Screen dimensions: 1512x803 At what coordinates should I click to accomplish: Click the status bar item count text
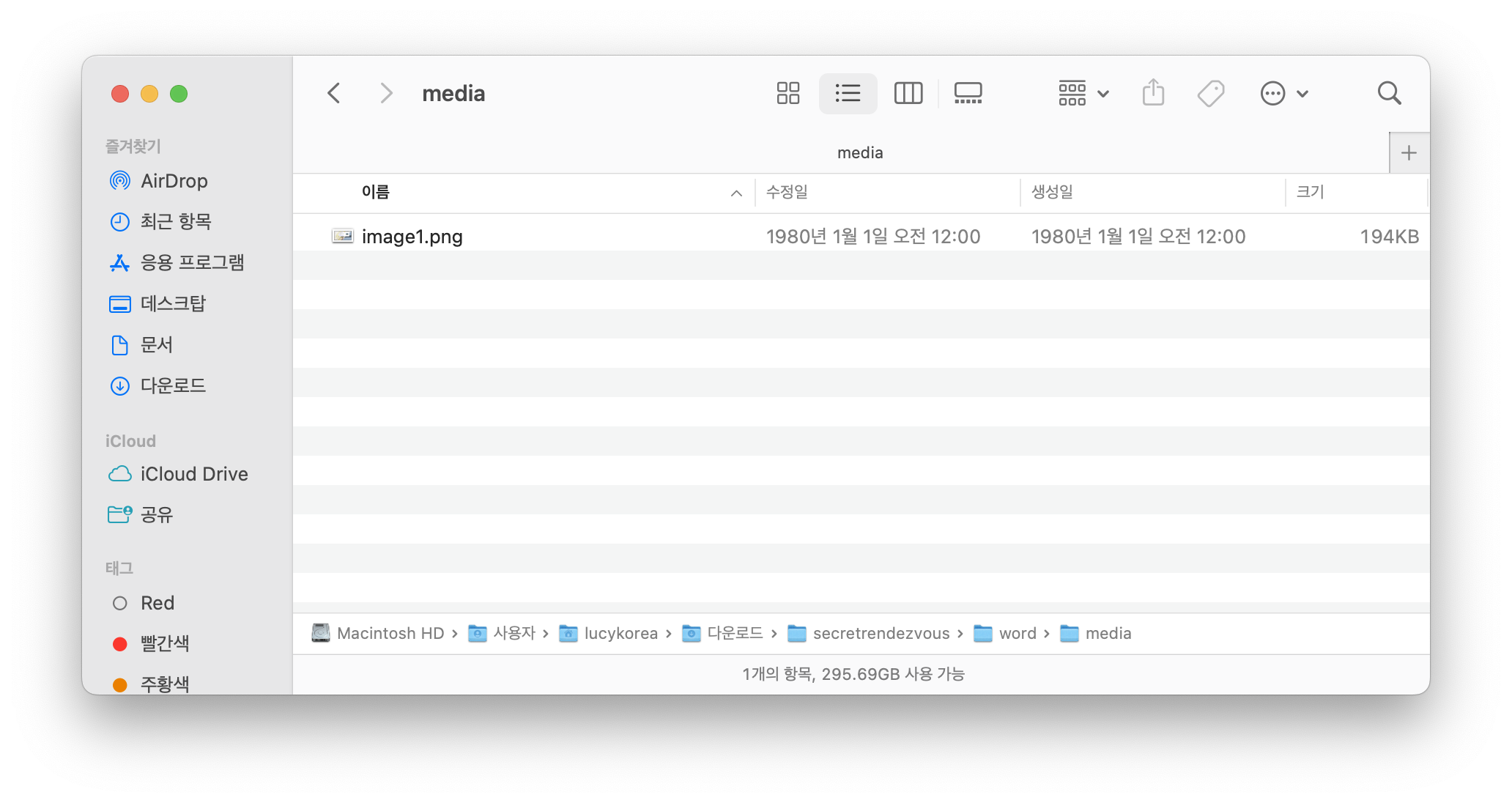pyautogui.click(x=853, y=674)
